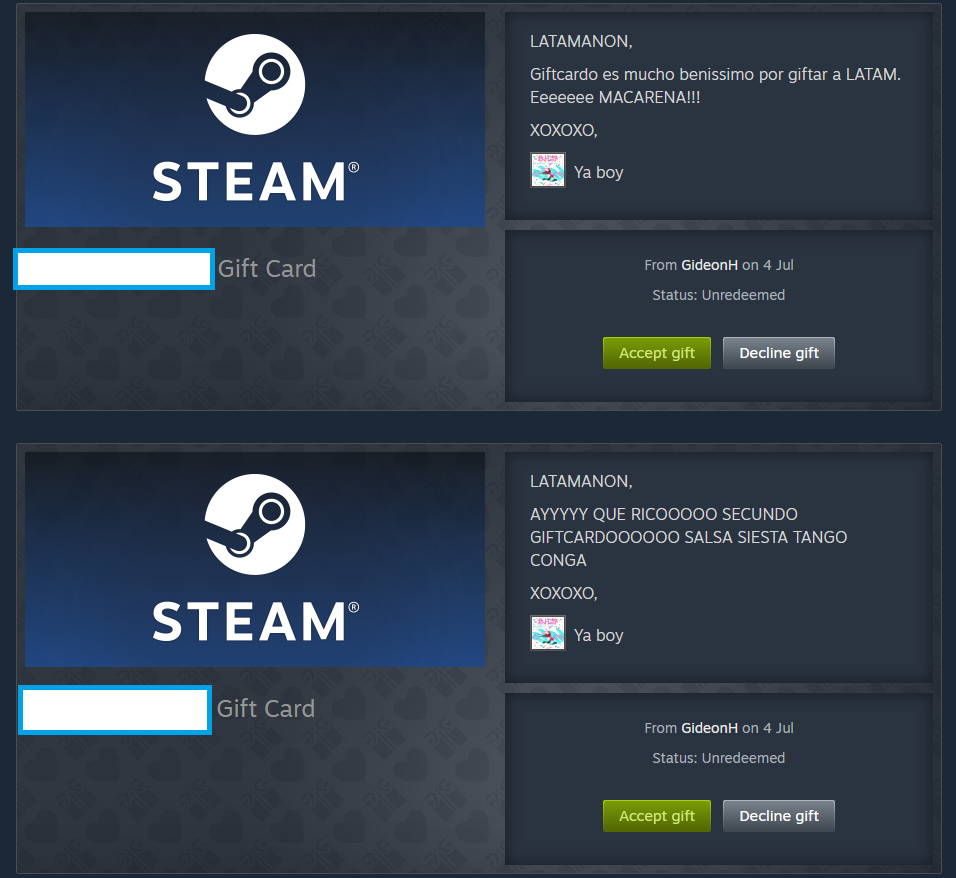
Task: Click first redacted gift card amount box
Action: tap(114, 269)
